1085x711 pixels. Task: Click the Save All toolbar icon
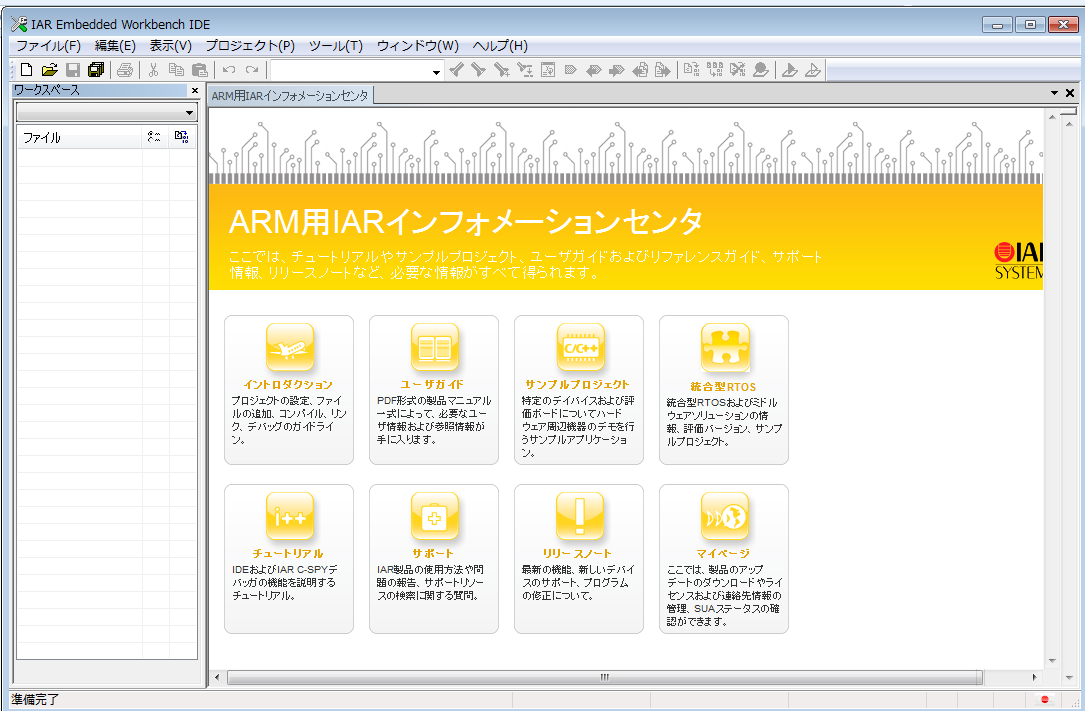[94, 69]
